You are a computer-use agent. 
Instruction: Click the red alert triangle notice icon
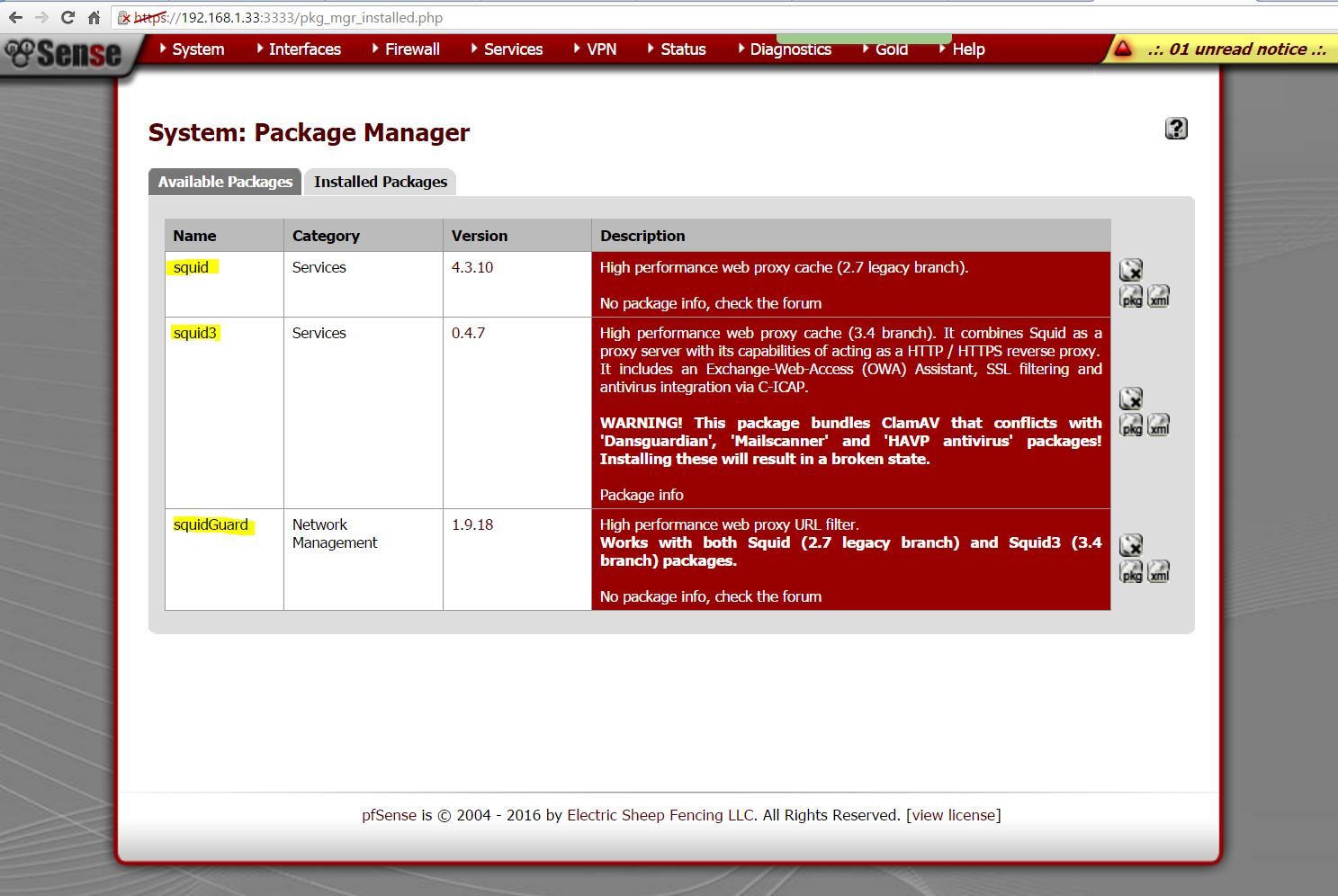pyautogui.click(x=1123, y=49)
